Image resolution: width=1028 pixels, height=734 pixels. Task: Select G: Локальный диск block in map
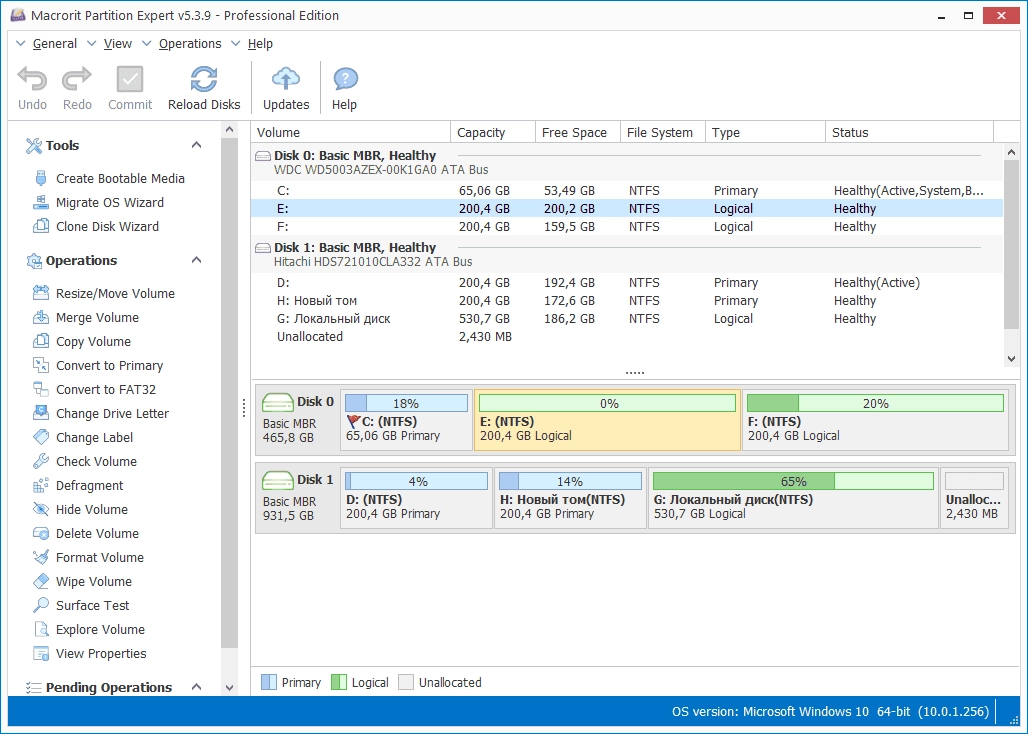click(793, 498)
